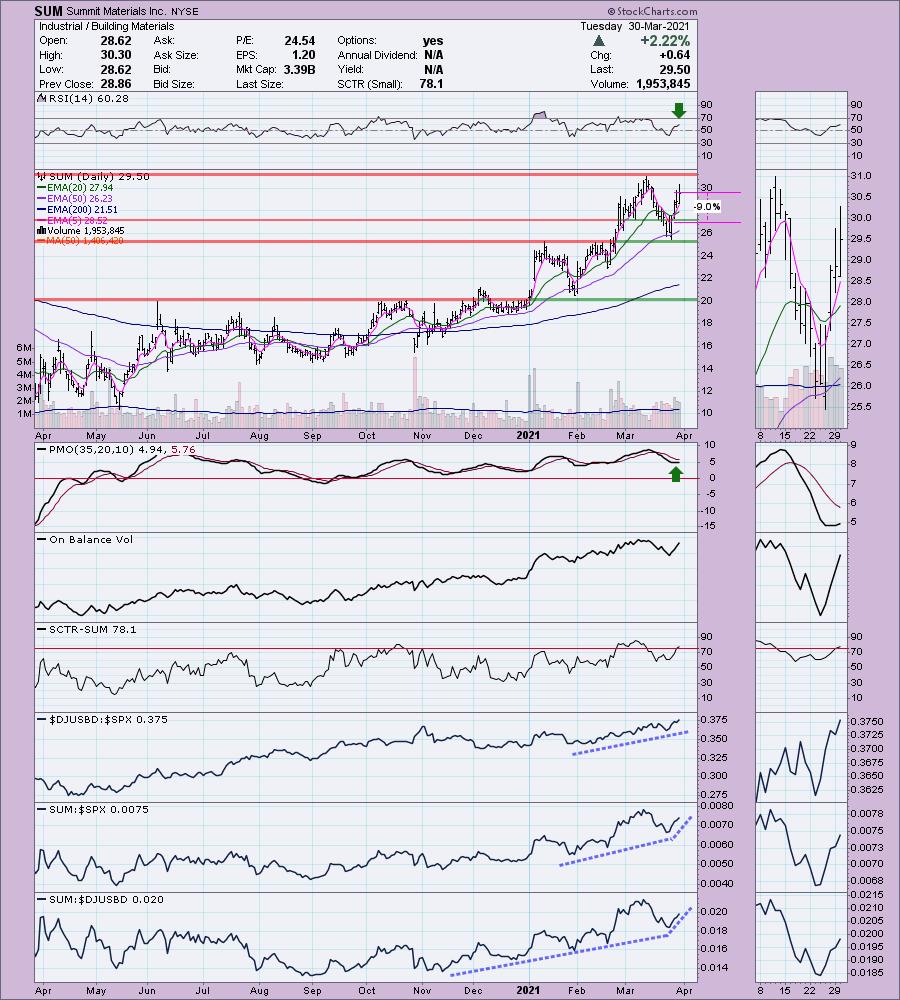Click the EPS value 1.20
Viewport: 900px width, 1000px height.
(x=304, y=55)
